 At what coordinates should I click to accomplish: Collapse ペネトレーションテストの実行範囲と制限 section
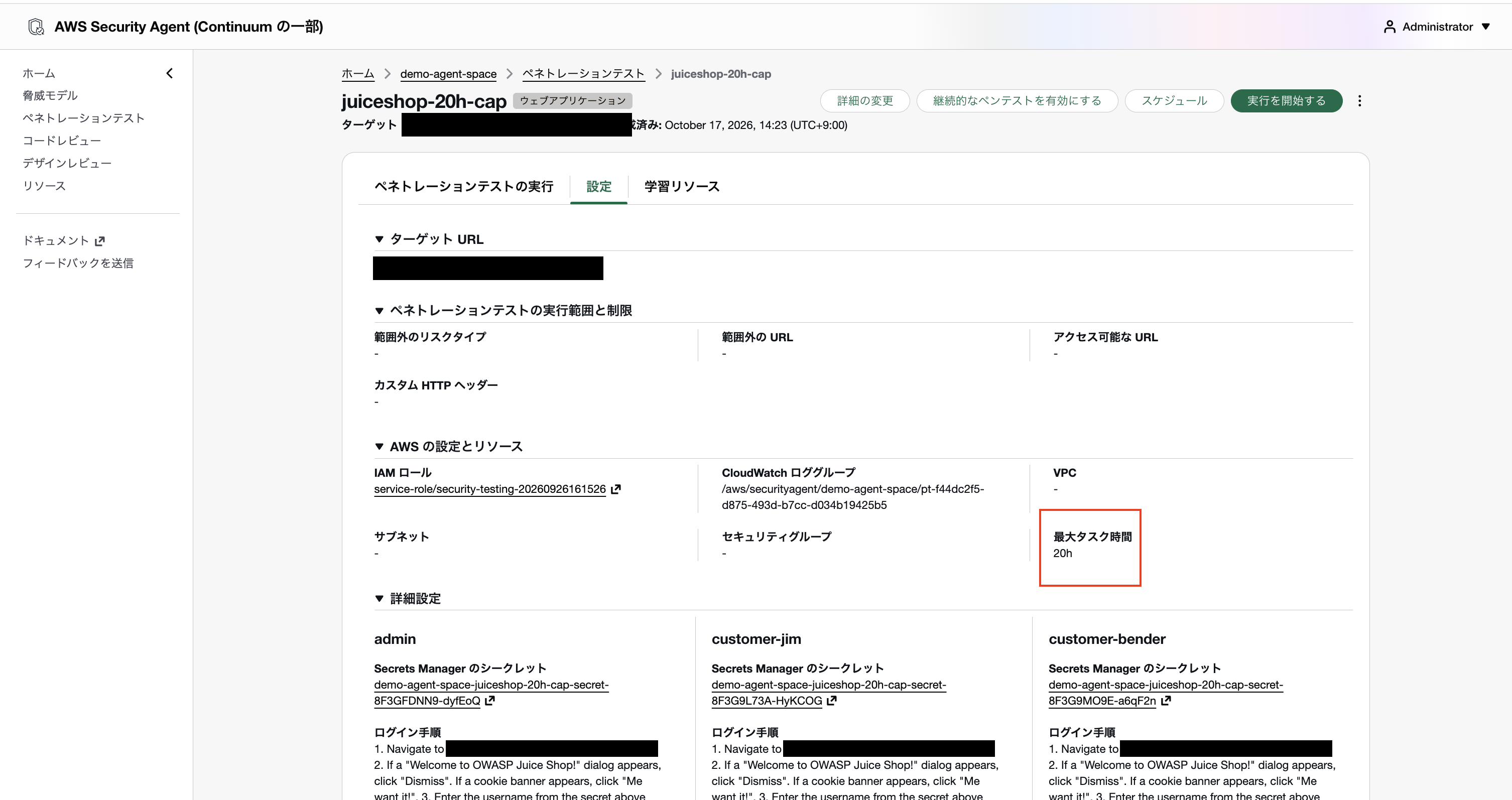pos(379,311)
